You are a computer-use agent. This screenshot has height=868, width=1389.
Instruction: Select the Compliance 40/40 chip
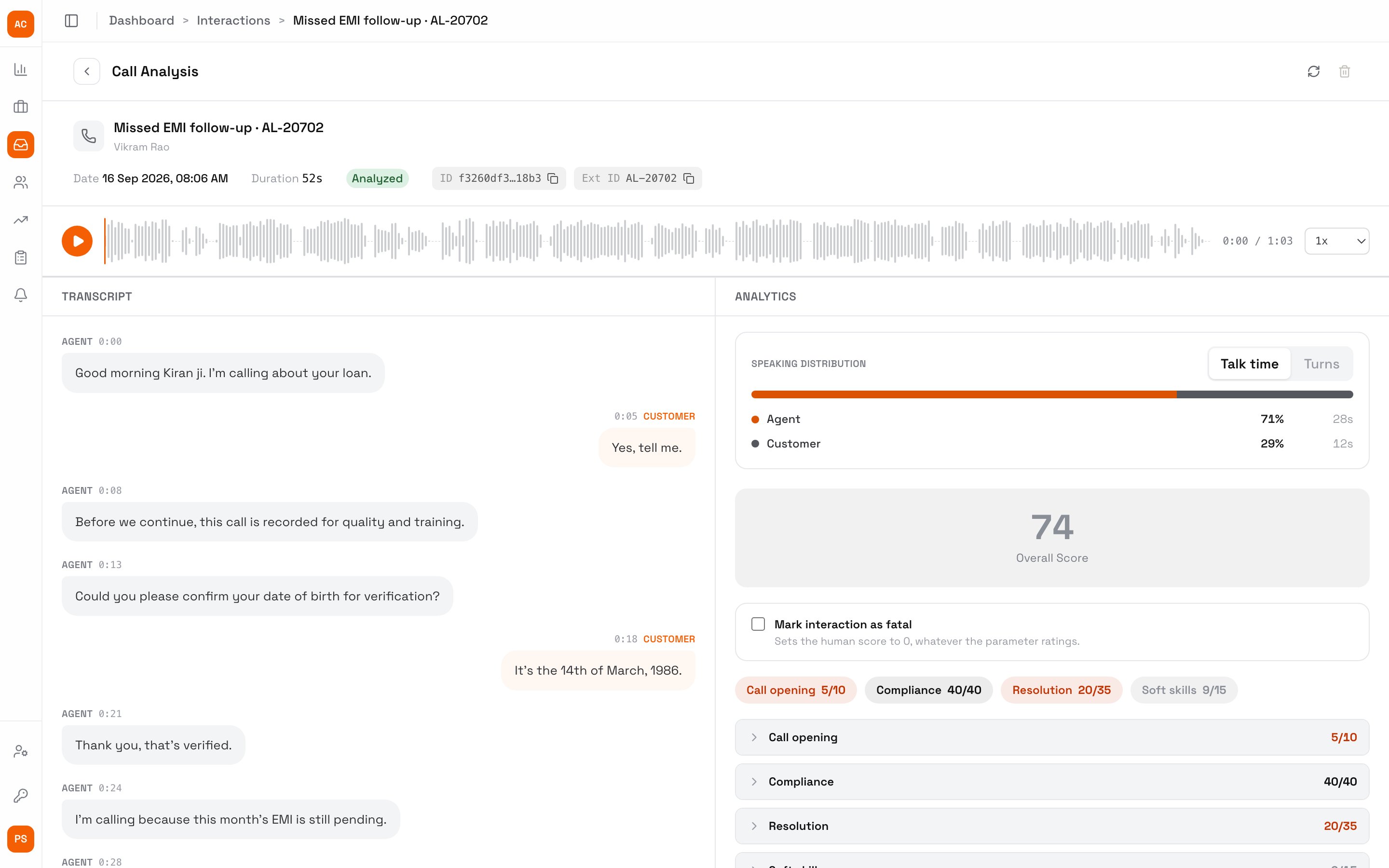coord(929,690)
